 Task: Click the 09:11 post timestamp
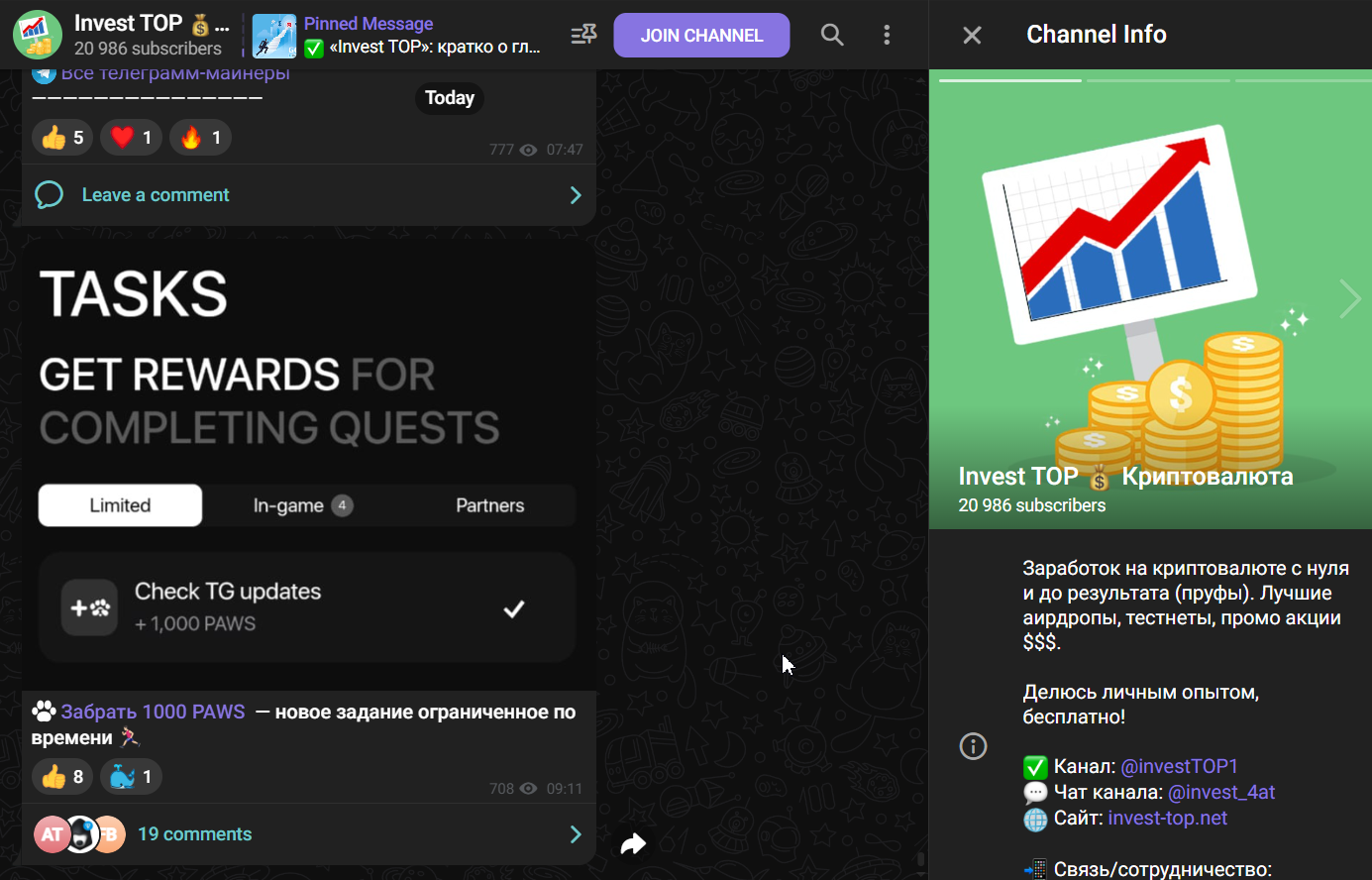tap(565, 789)
